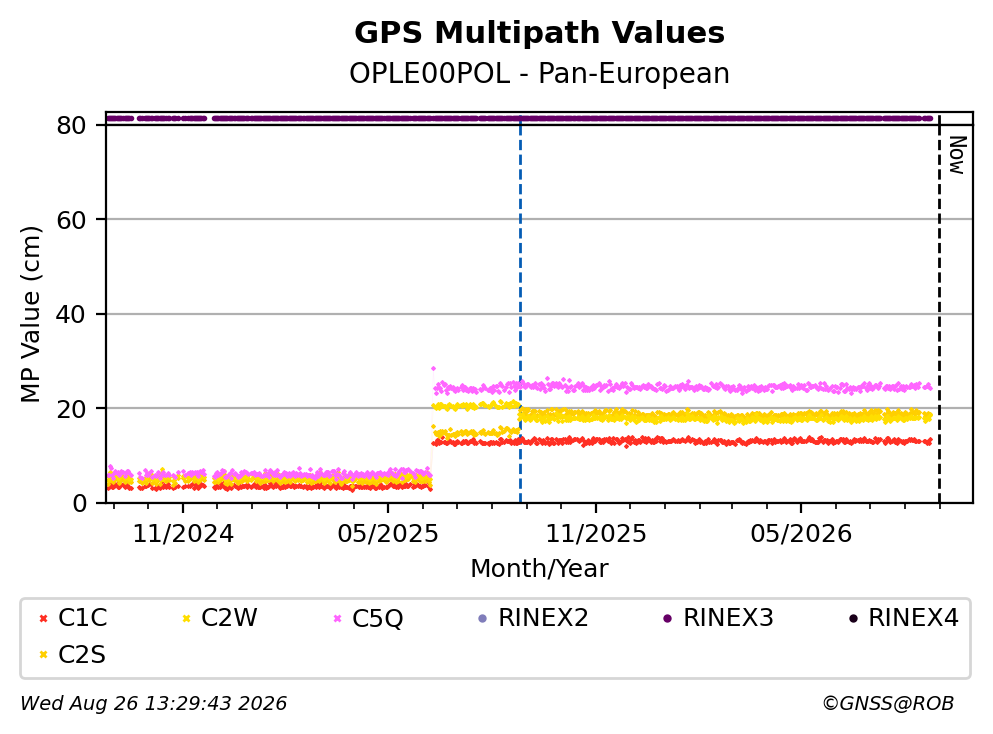Select the C1C legend label
Screen dimensions: 993x734
click(82, 618)
